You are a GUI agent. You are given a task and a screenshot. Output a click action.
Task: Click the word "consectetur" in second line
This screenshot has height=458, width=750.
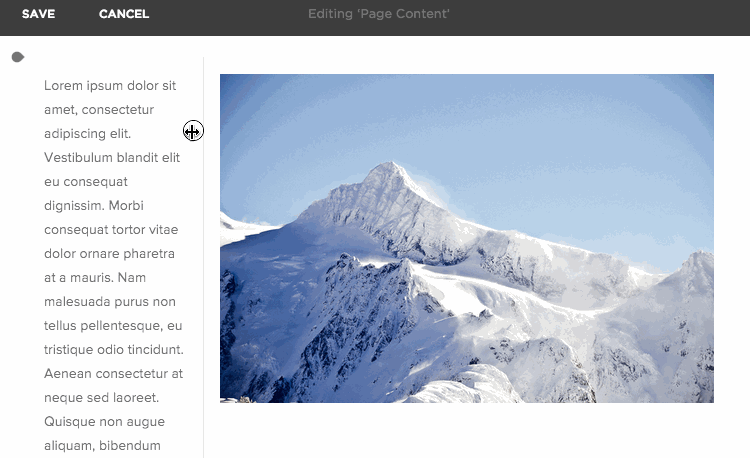[118, 110]
